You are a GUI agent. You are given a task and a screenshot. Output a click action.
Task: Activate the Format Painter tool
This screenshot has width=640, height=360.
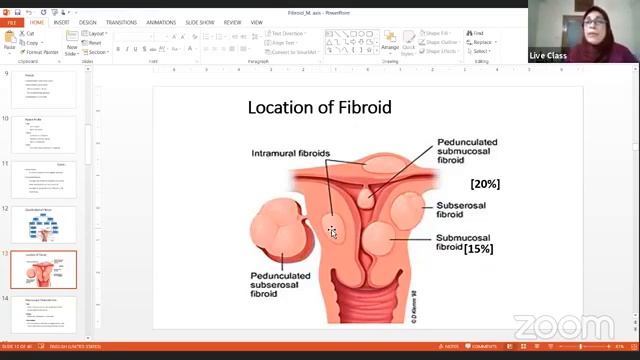[x=39, y=52]
